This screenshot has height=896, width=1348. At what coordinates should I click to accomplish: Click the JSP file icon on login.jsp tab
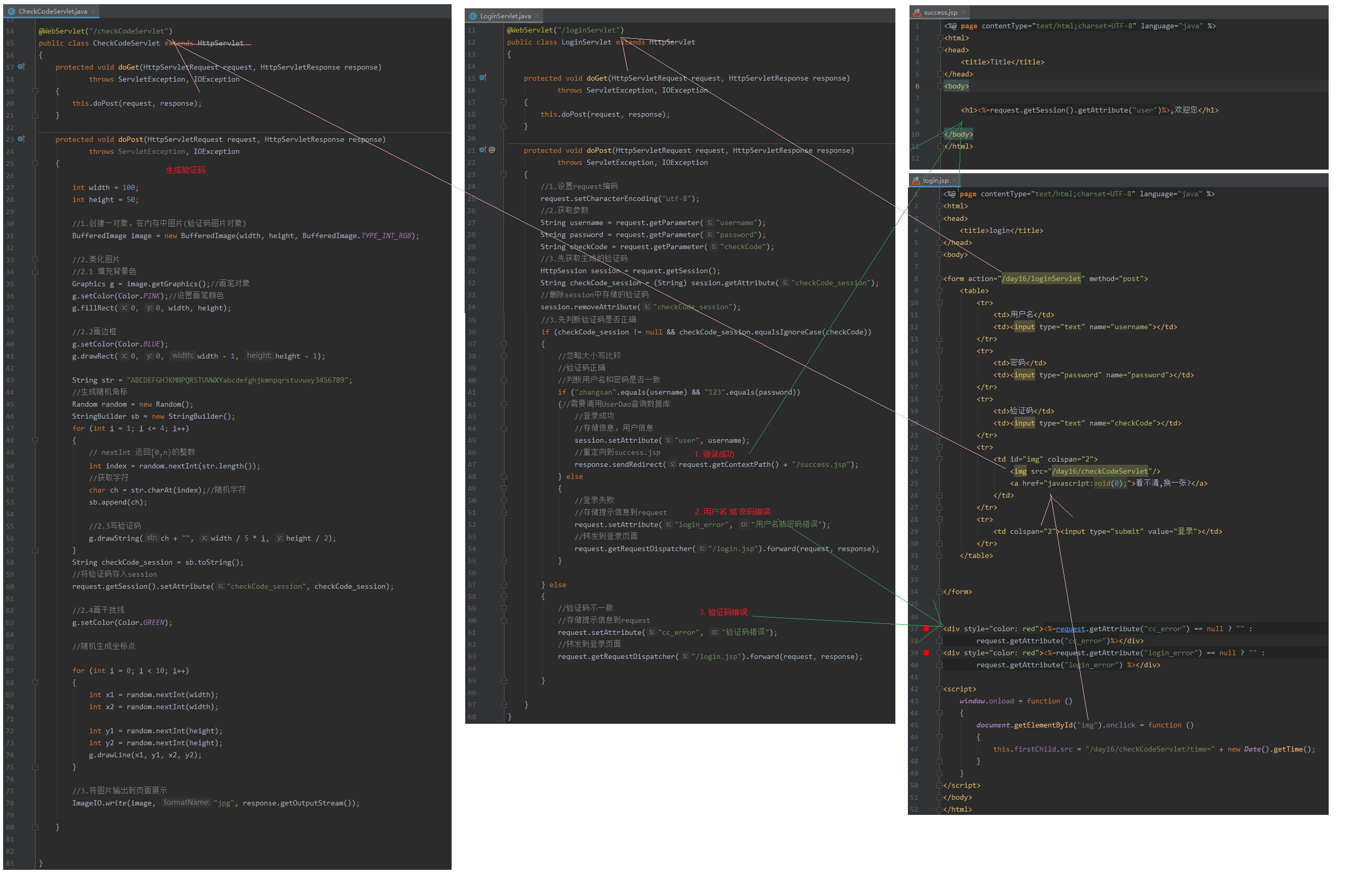point(916,180)
